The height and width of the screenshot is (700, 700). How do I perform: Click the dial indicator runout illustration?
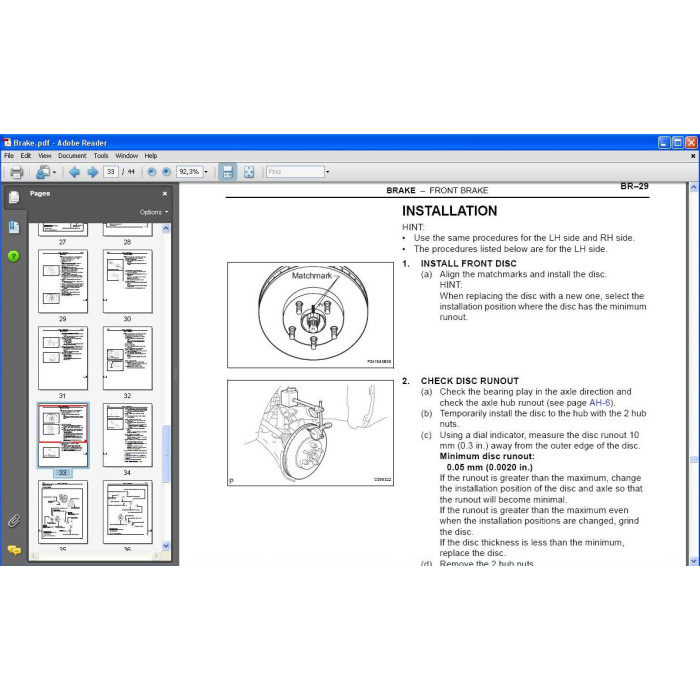tap(310, 433)
